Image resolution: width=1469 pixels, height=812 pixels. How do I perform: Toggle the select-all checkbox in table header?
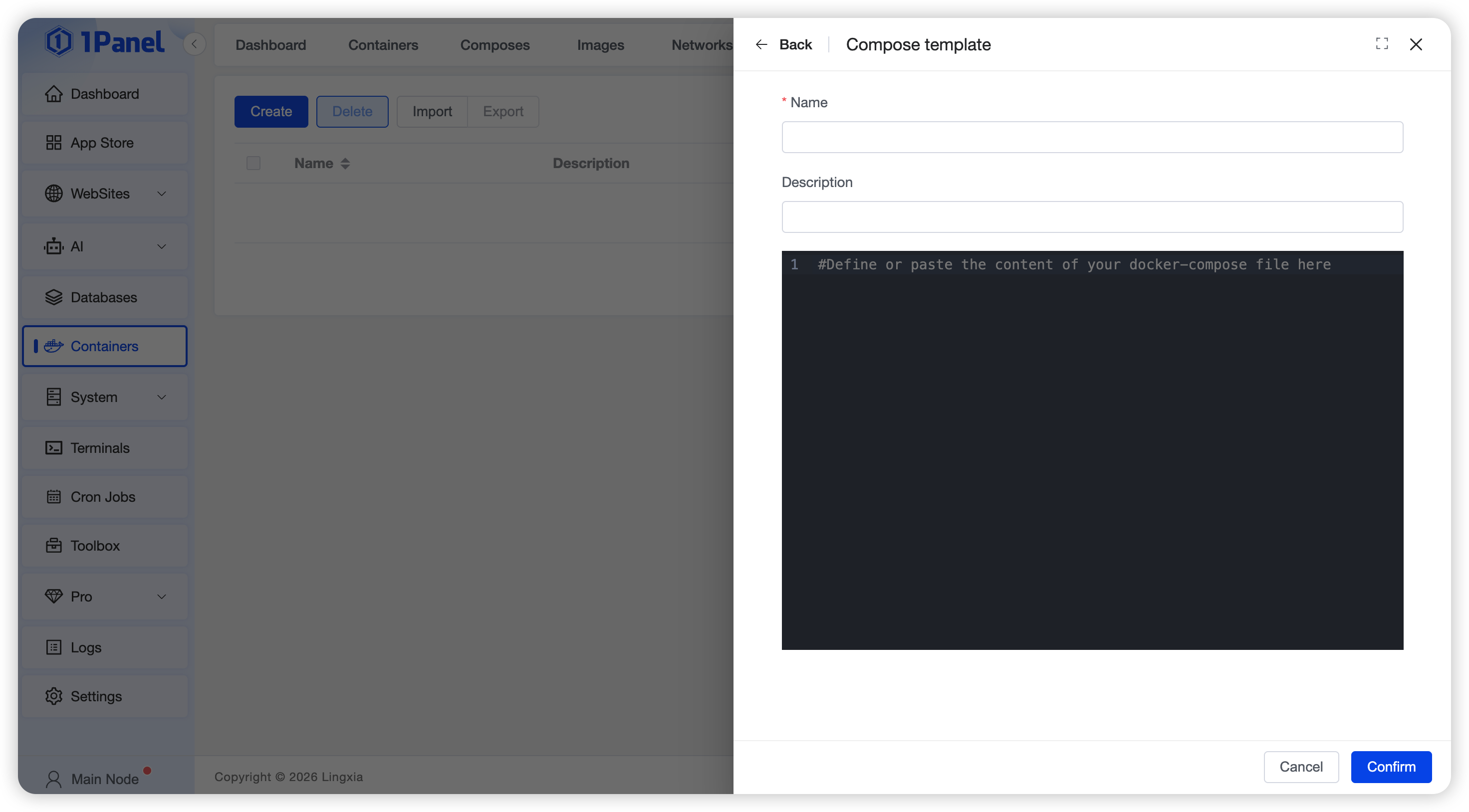tap(253, 163)
